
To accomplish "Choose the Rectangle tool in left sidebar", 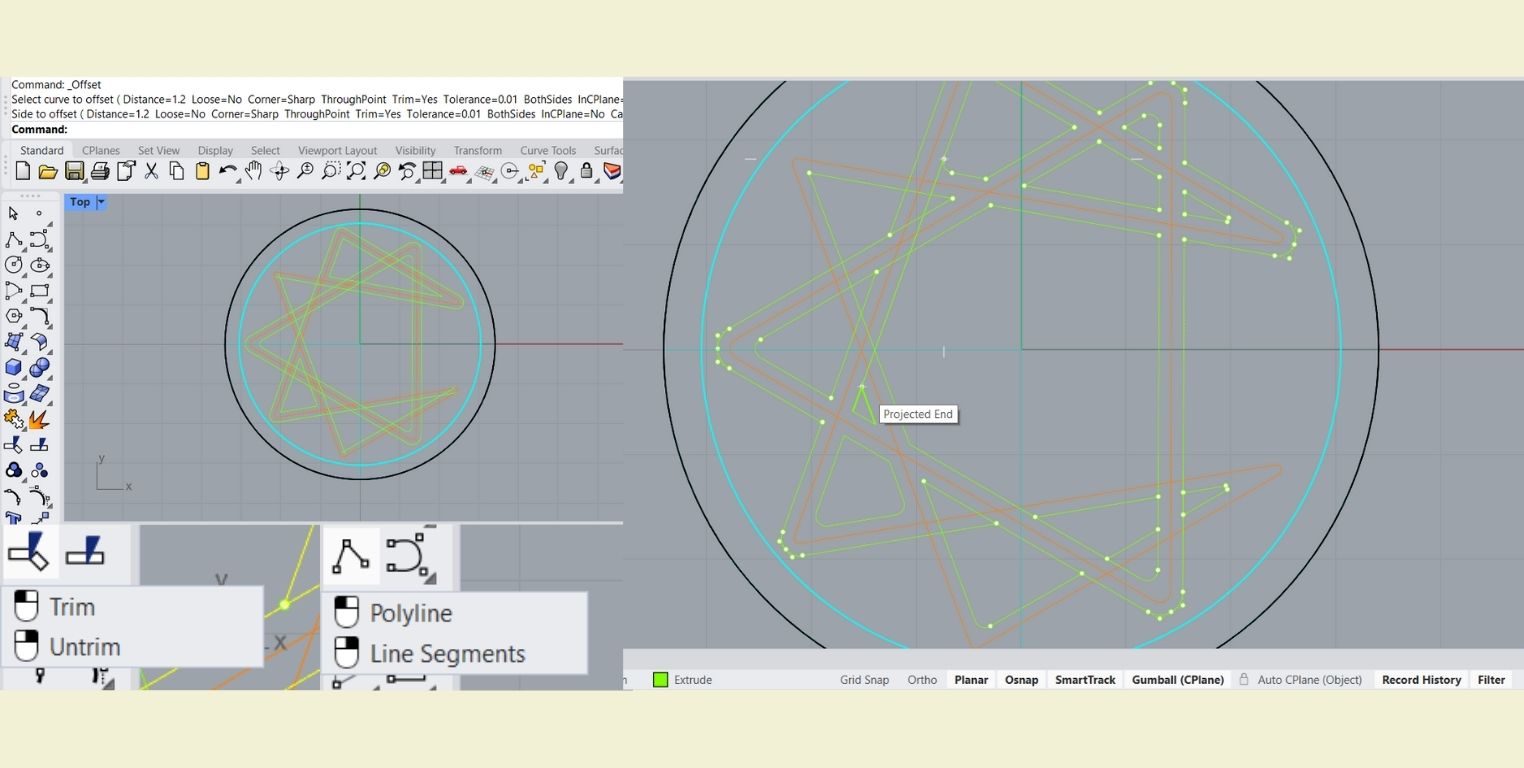I will click(x=39, y=291).
